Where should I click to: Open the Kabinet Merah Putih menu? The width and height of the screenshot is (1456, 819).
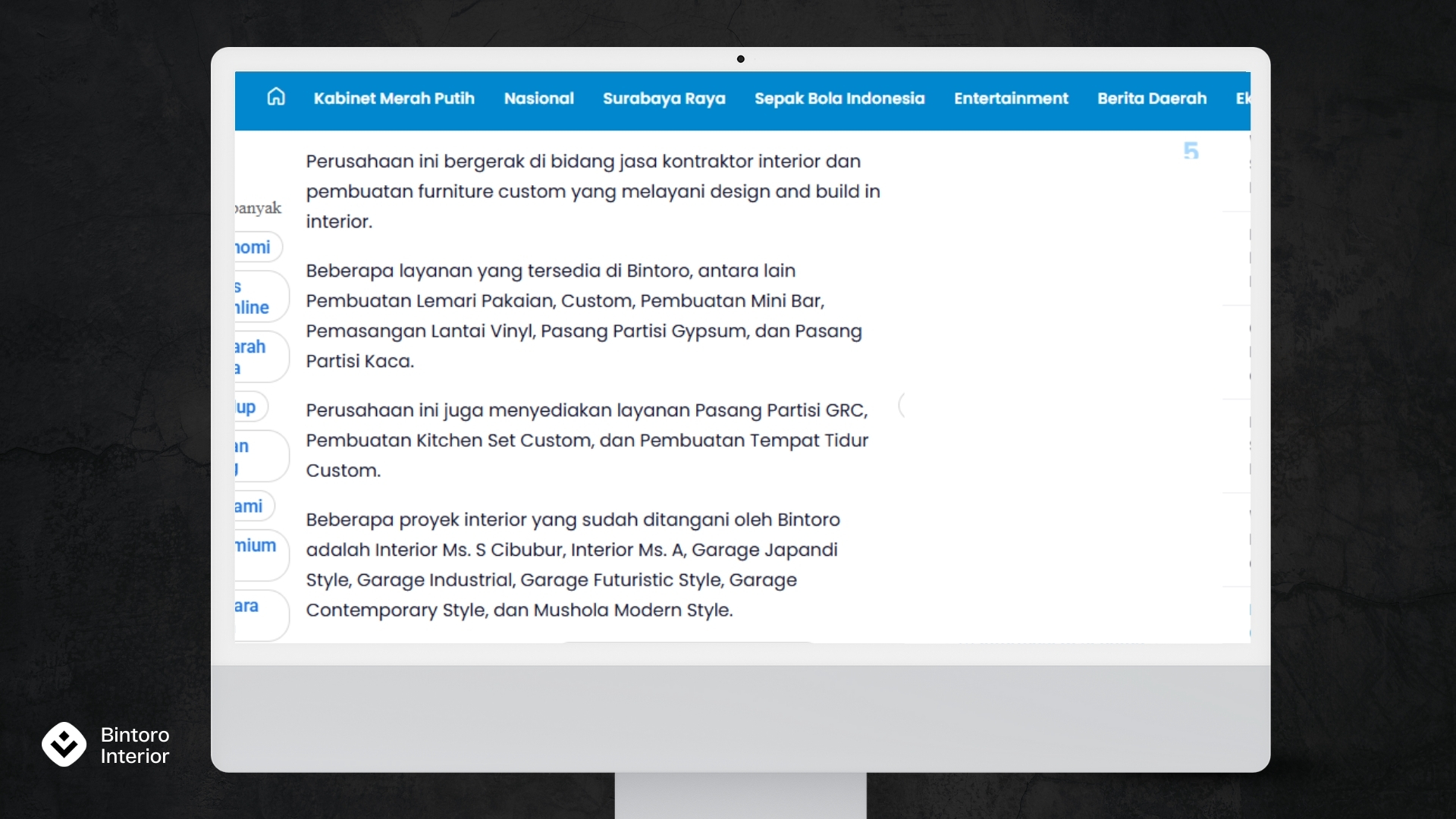[x=394, y=99]
